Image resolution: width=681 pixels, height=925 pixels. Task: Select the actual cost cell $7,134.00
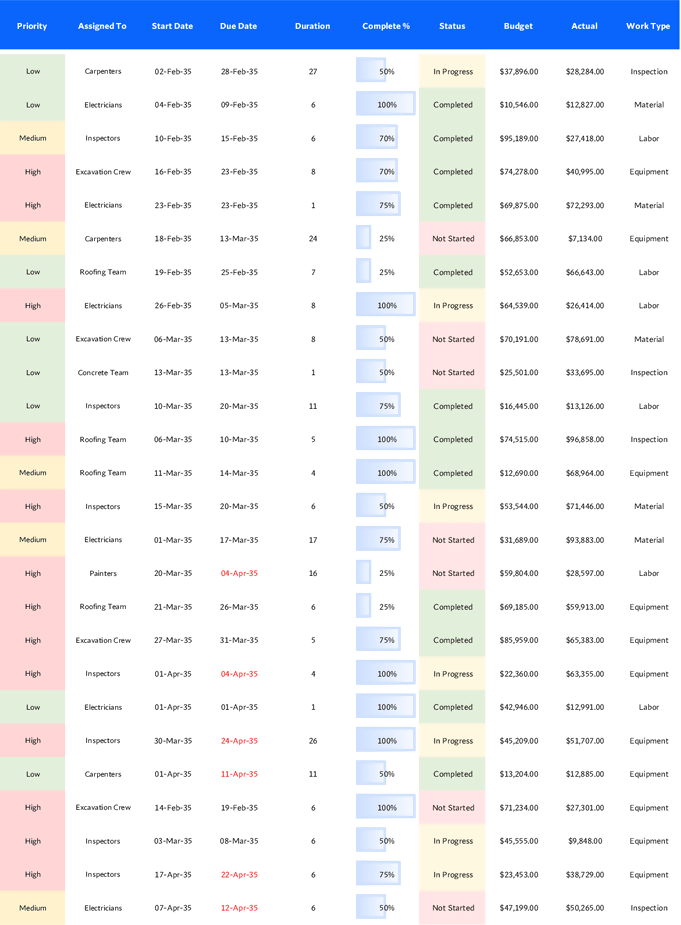point(584,239)
